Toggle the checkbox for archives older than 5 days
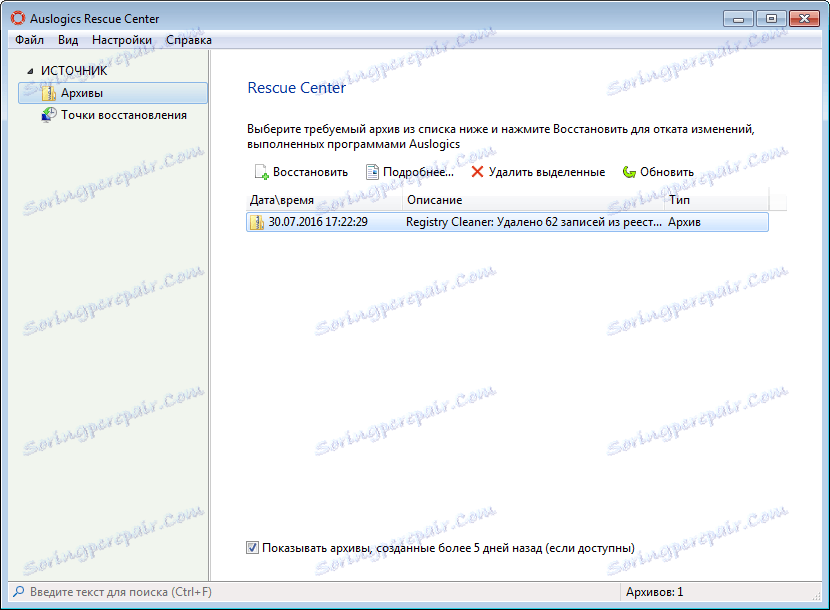This screenshot has width=830, height=610. pyautogui.click(x=252, y=548)
